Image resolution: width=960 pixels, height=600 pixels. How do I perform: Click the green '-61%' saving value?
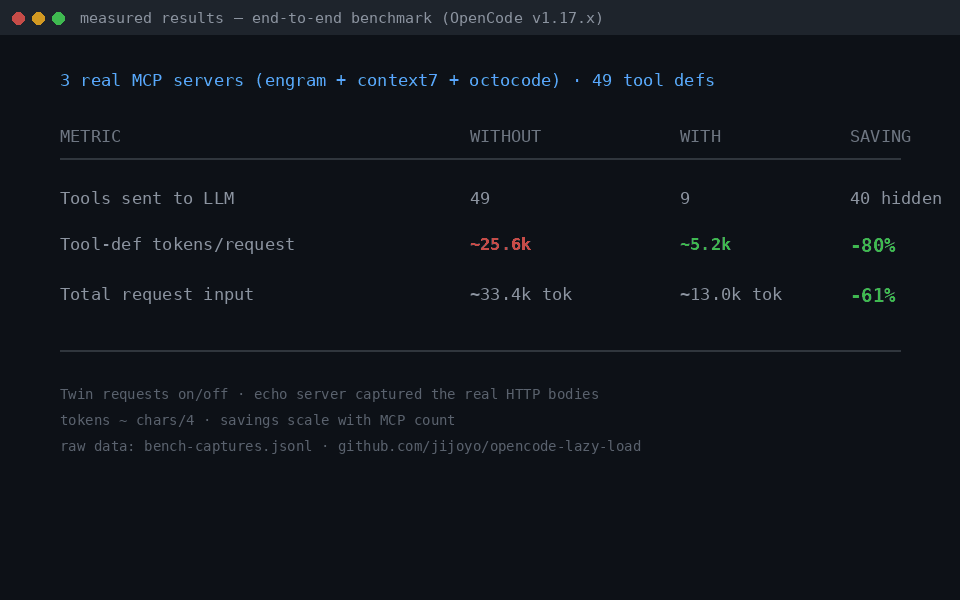873,296
